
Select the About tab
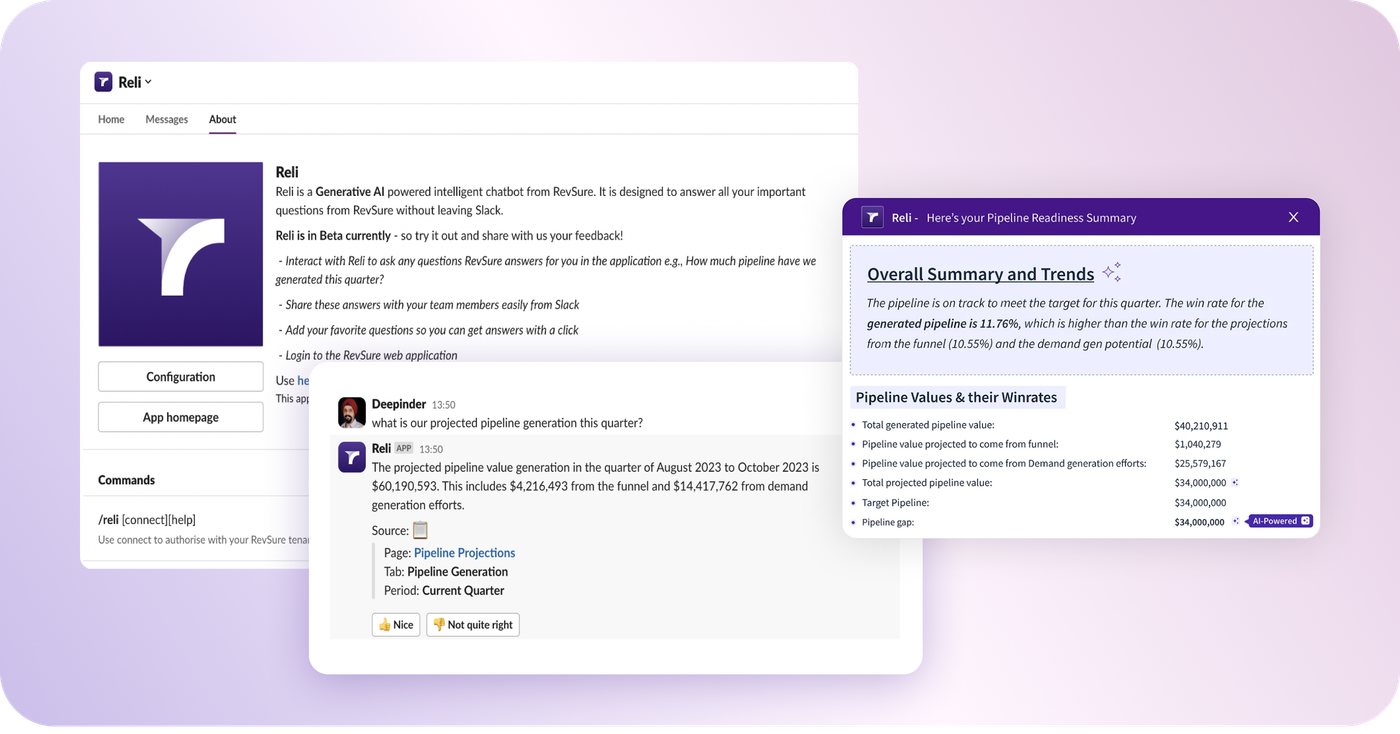[x=222, y=119]
